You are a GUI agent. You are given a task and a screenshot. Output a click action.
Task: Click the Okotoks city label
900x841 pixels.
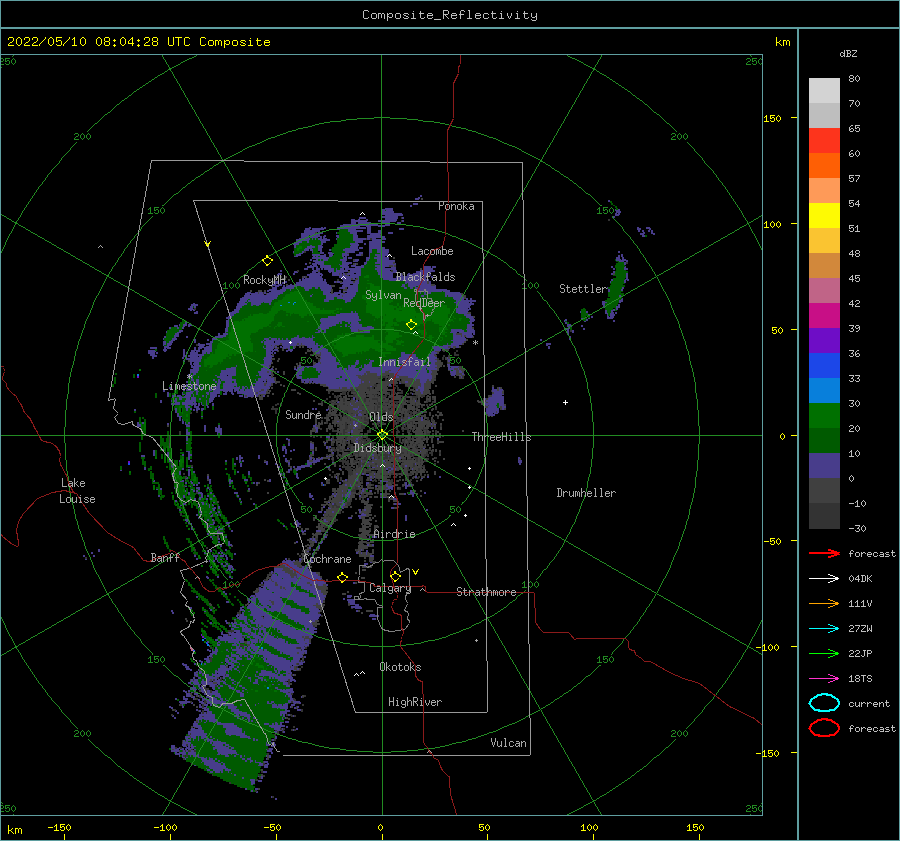[x=400, y=667]
